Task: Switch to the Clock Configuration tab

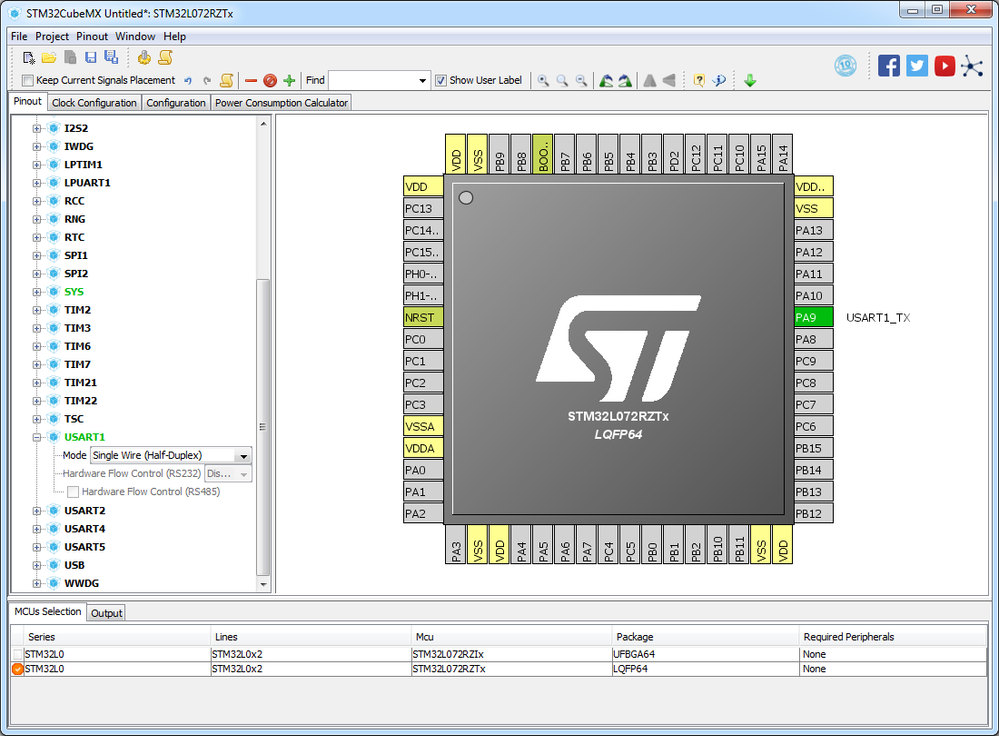Action: coord(94,103)
